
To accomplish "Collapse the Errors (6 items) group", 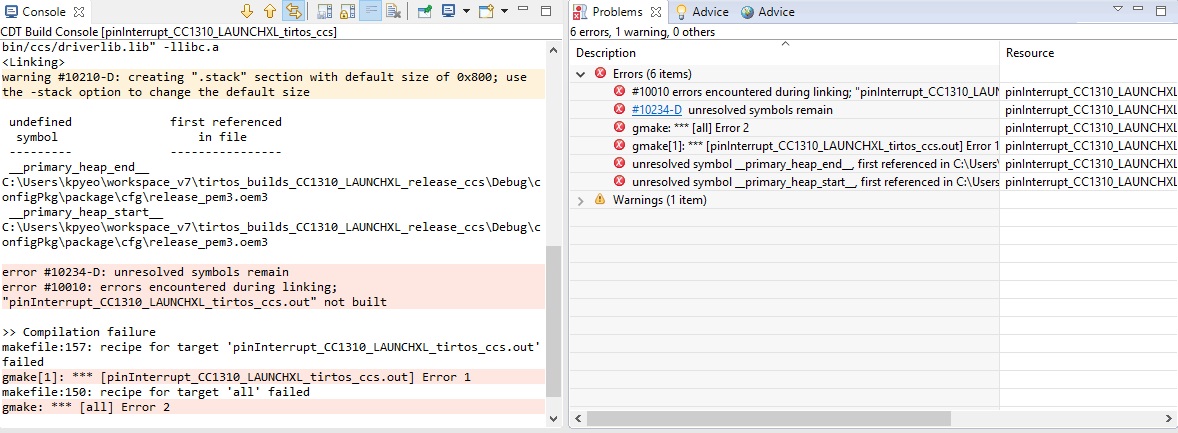I will (x=581, y=74).
